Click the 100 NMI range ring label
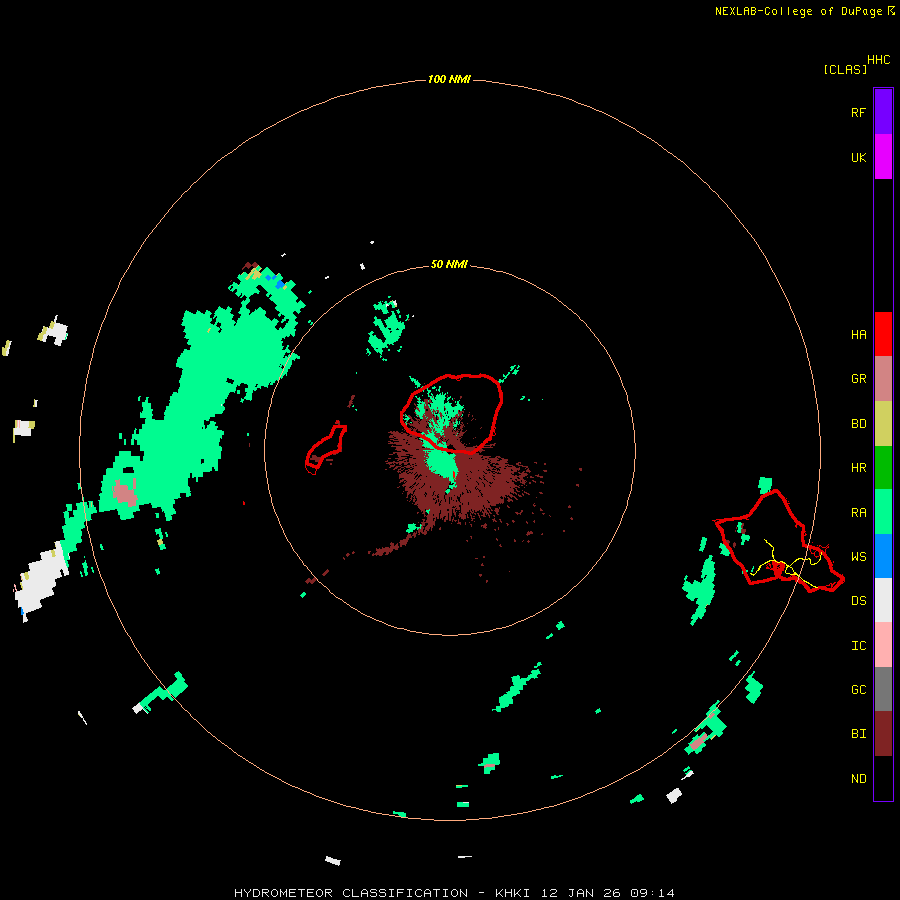Screen dimensions: 900x900 click(x=449, y=79)
